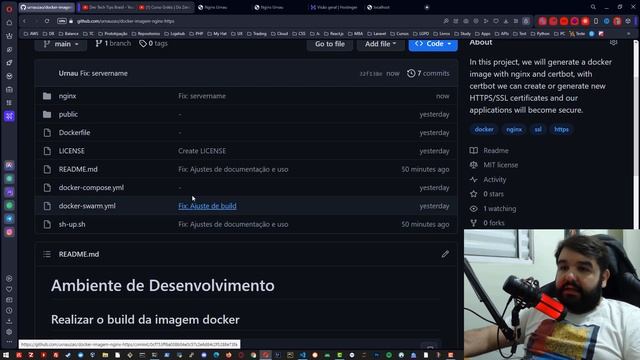Open the main branch dropdown
The width and height of the screenshot is (640, 360).
click(61, 44)
